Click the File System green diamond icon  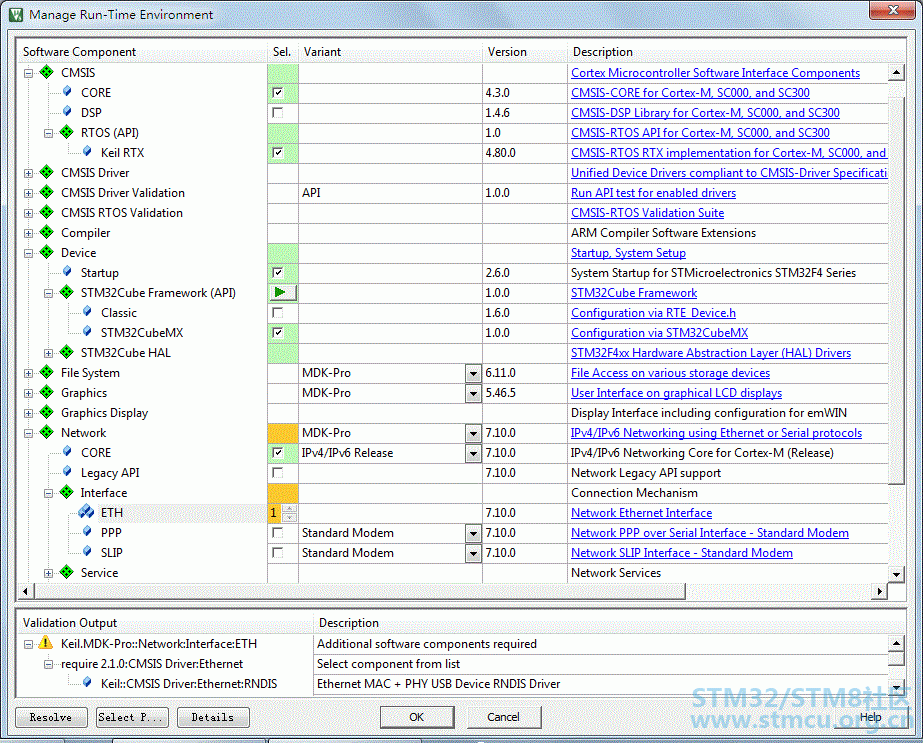[x=47, y=373]
